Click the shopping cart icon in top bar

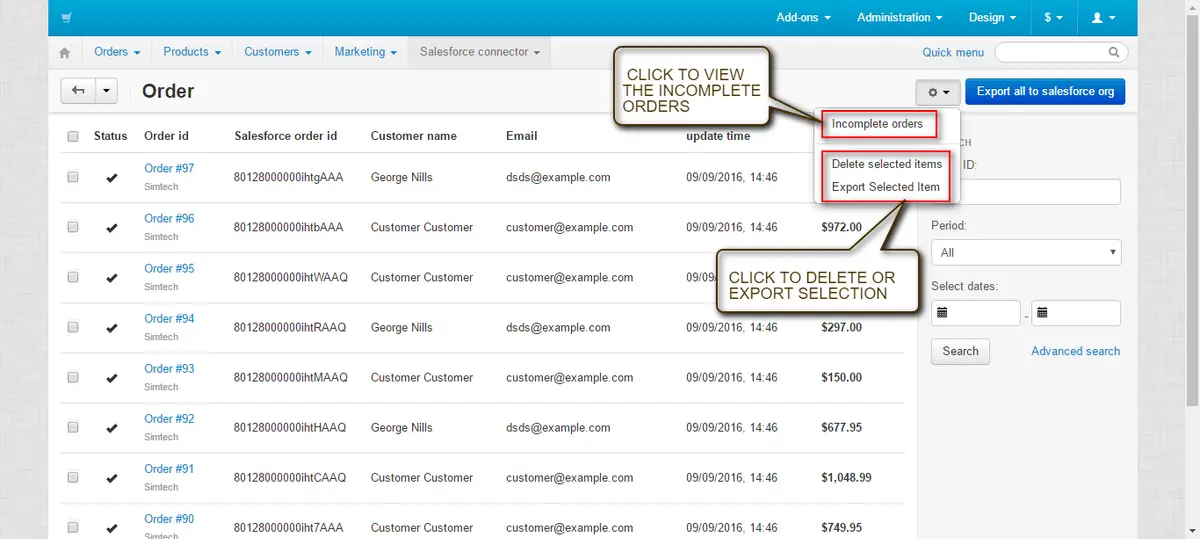pos(66,18)
